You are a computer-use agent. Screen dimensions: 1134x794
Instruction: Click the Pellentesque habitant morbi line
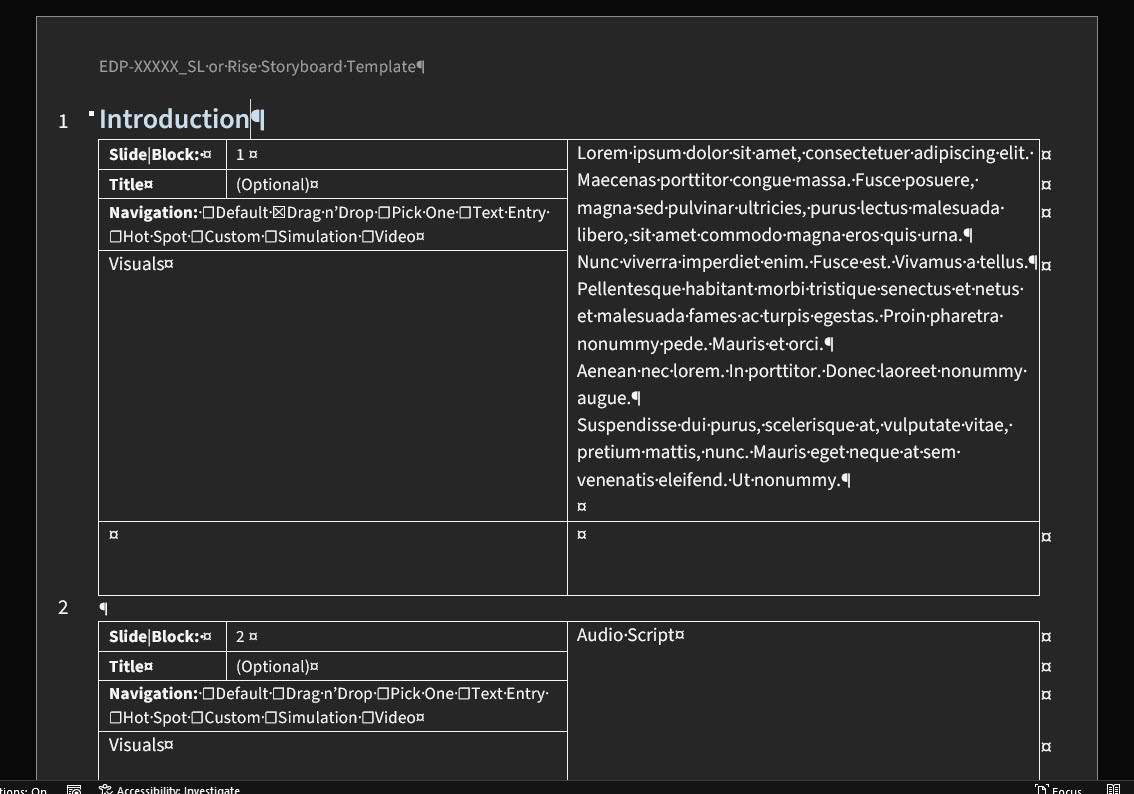pos(799,289)
